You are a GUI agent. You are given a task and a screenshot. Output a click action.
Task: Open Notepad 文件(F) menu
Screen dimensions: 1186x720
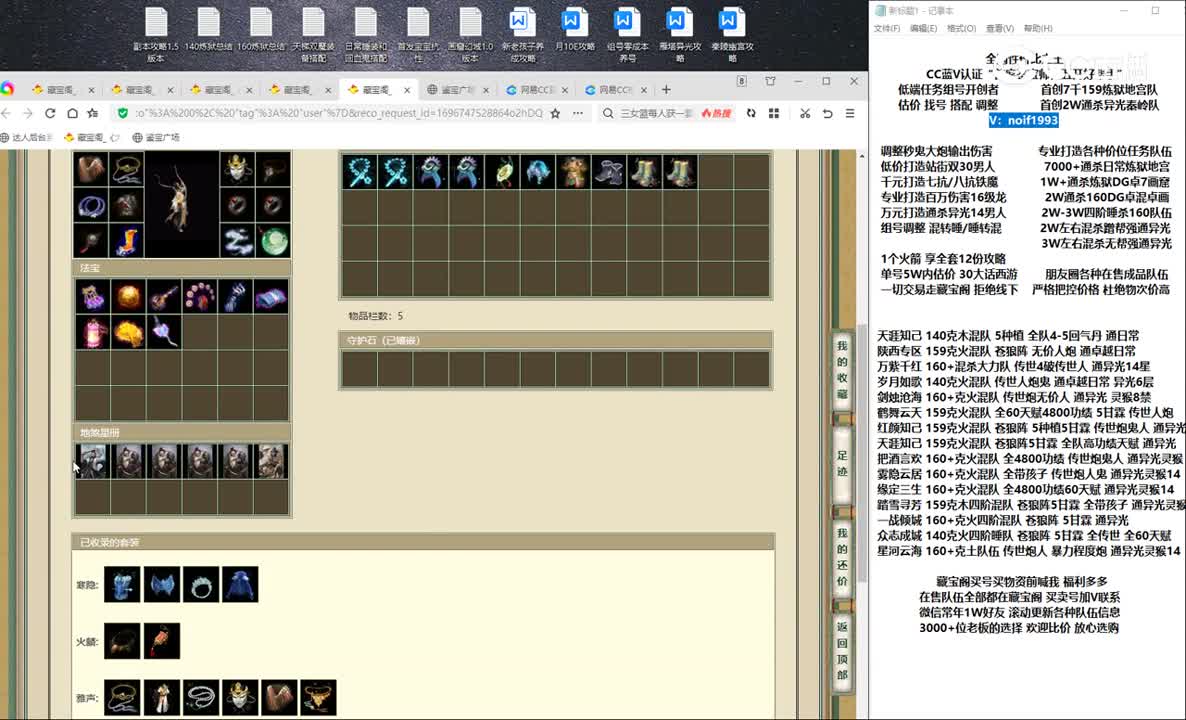pyautogui.click(x=886, y=28)
